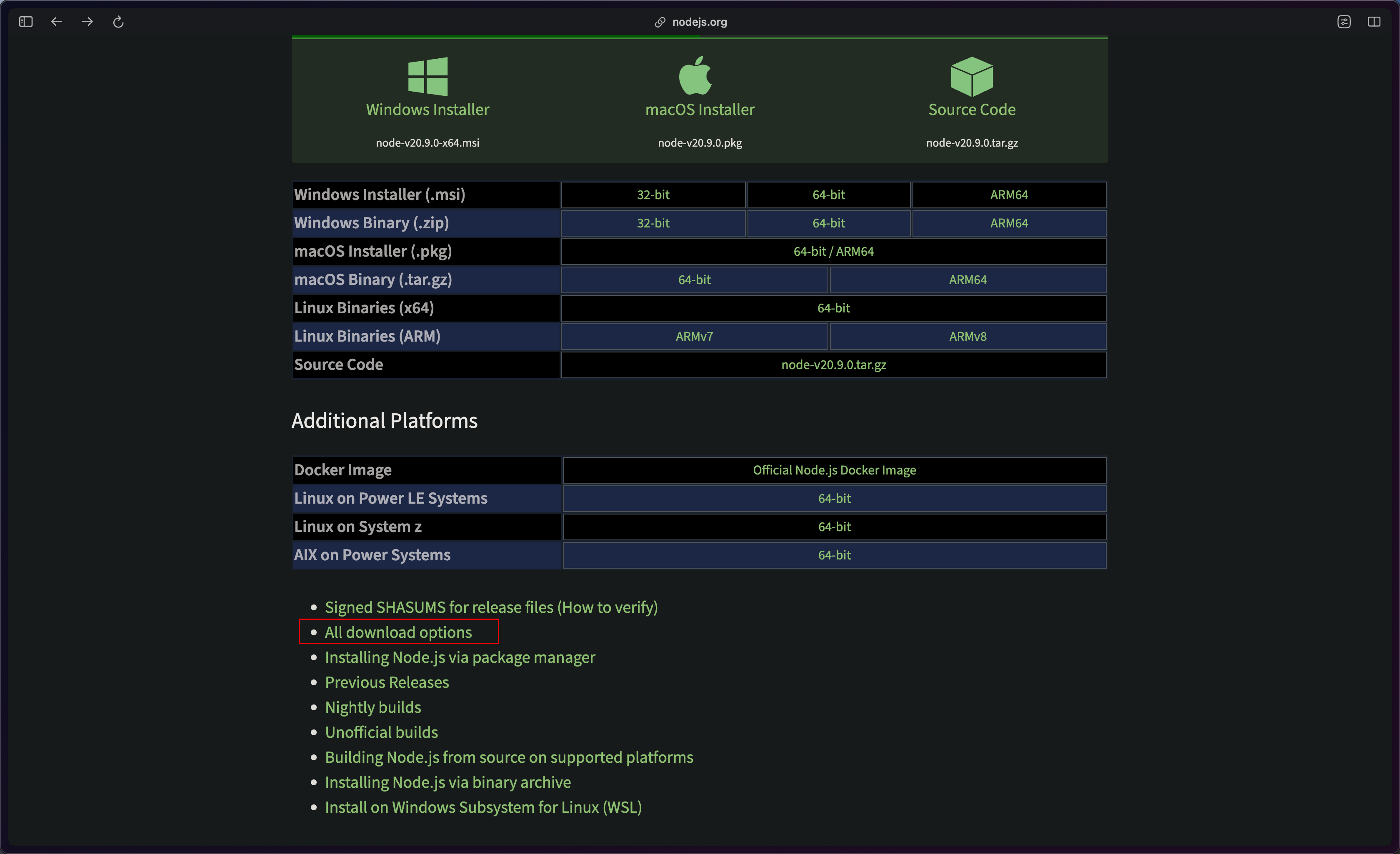
Task: Download Windows Installer (.msi) 32-bit
Action: 653,195
